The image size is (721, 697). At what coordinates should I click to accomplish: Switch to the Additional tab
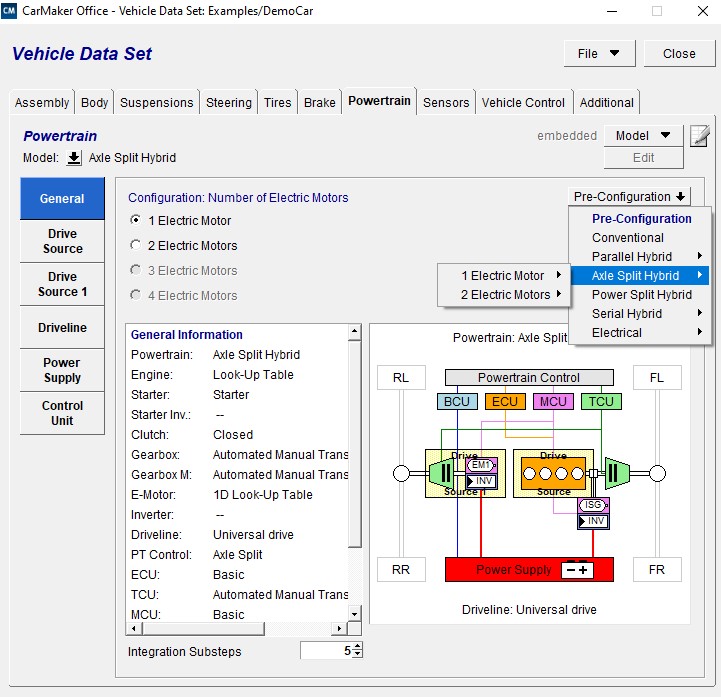(x=606, y=102)
